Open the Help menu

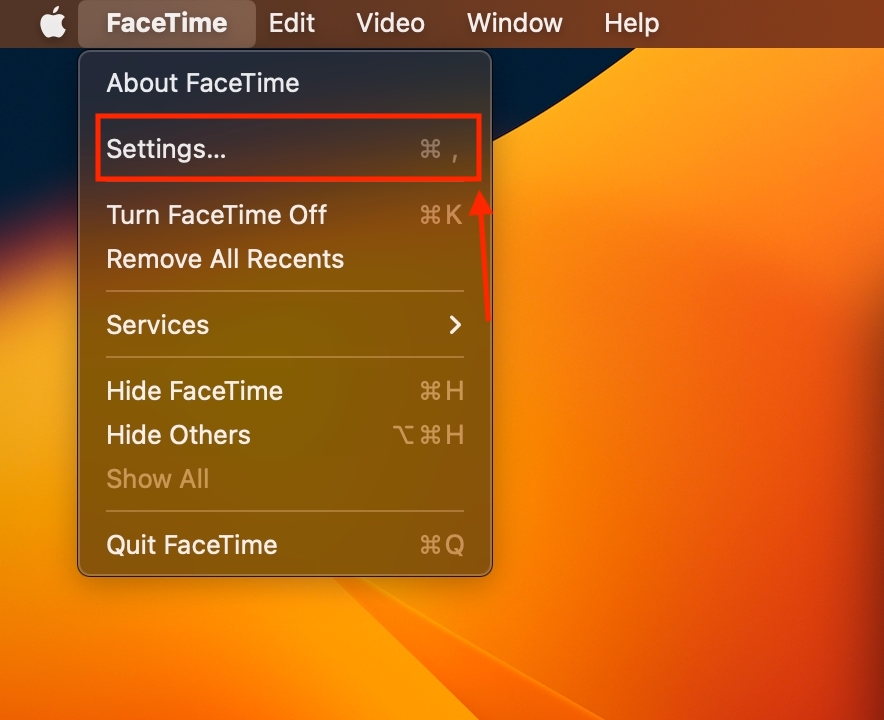631,23
